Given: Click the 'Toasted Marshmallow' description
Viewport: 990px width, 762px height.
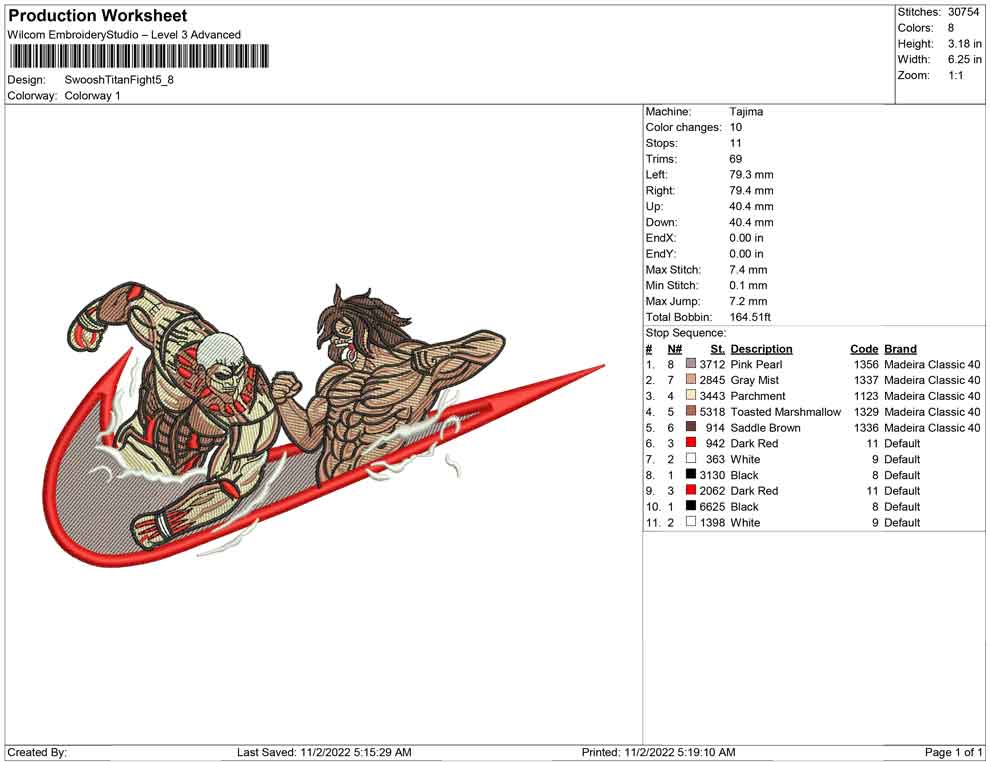Looking at the screenshot, I should coord(786,412).
